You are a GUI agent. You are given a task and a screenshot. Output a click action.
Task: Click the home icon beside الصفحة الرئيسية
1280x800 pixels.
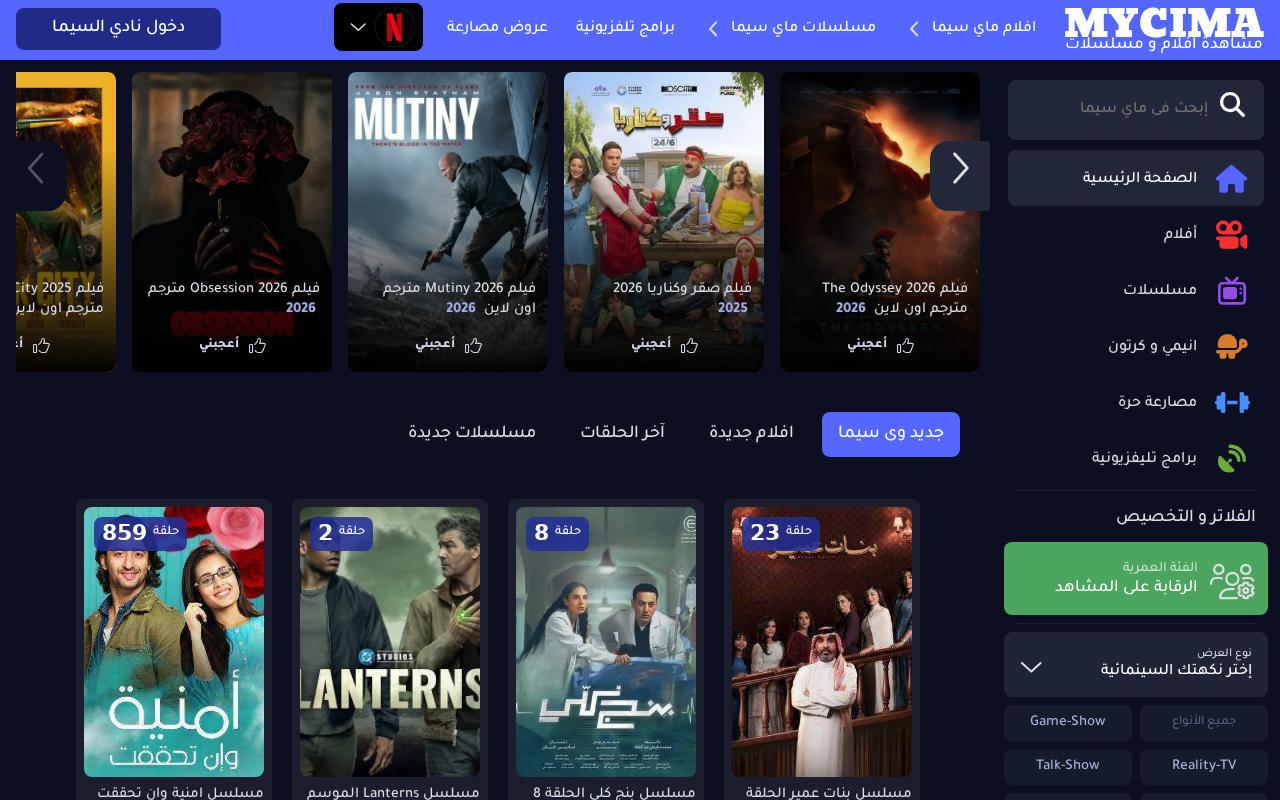tap(1231, 179)
